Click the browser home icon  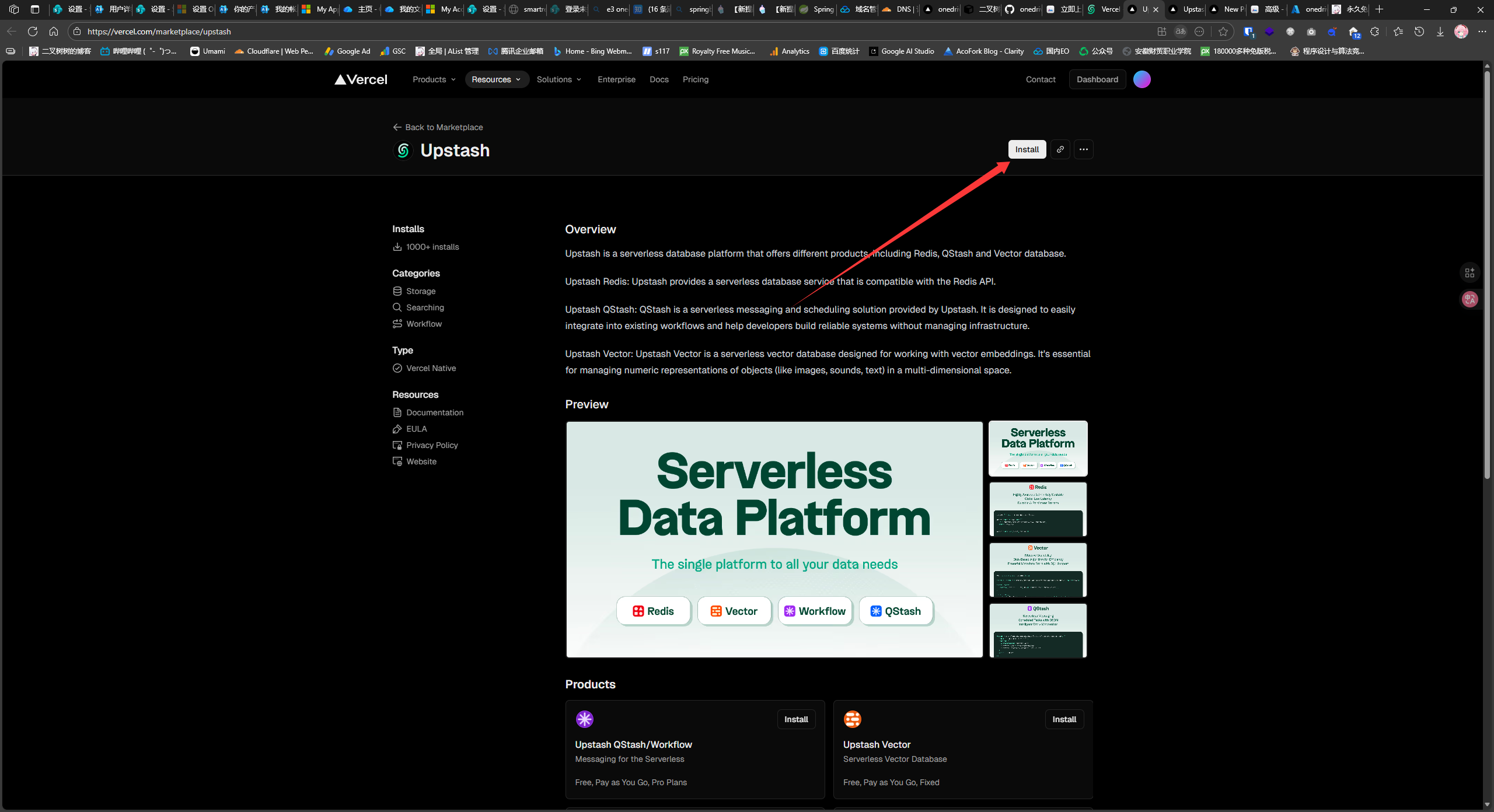pos(54,32)
